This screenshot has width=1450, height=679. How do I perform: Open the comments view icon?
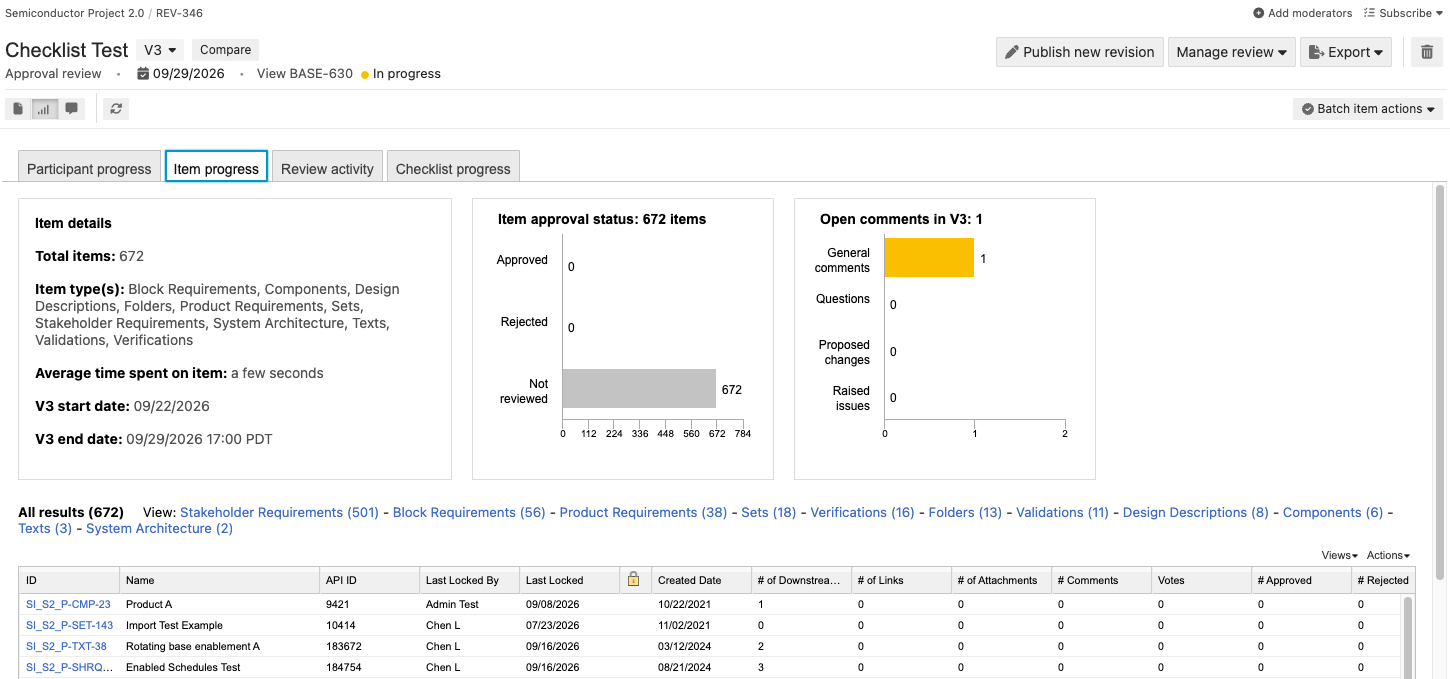(71, 109)
